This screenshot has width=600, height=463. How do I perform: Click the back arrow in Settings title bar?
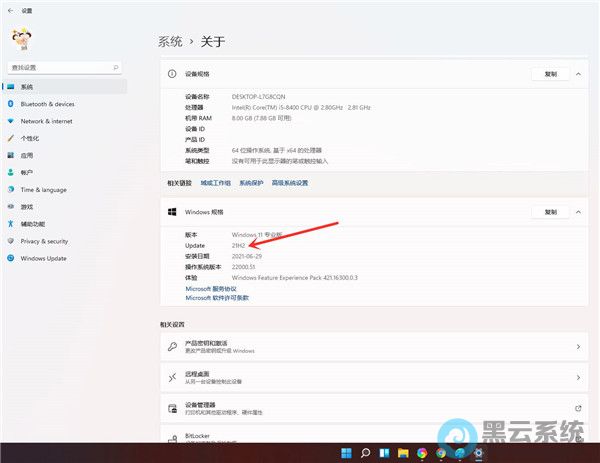tap(10, 11)
